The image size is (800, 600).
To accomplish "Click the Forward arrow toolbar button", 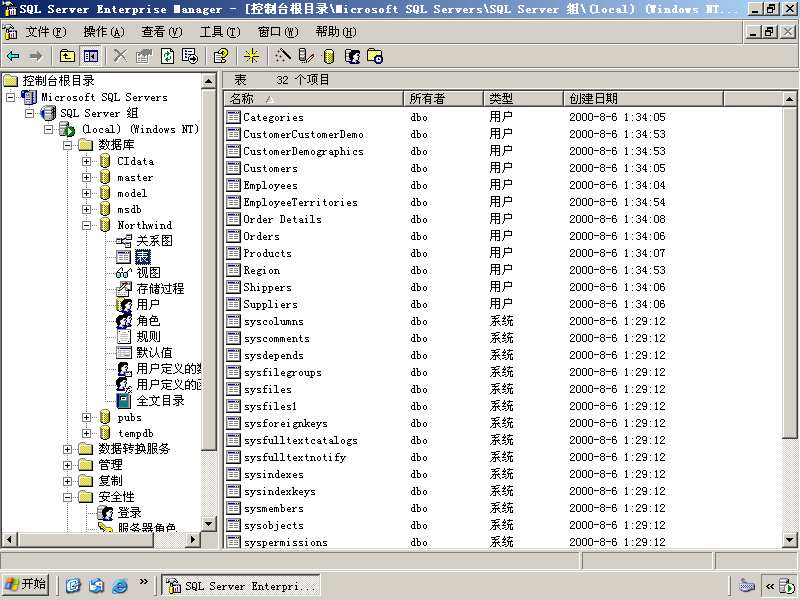I will coord(36,56).
